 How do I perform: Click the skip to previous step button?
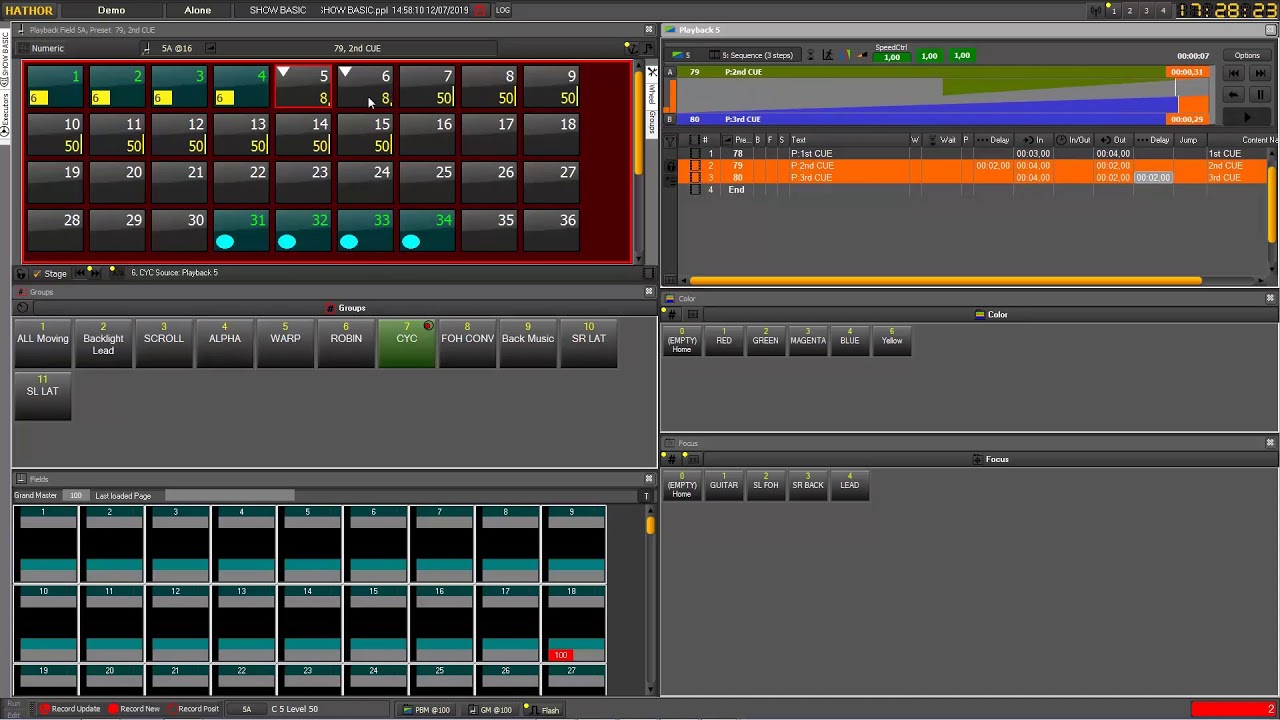pyautogui.click(x=1234, y=73)
